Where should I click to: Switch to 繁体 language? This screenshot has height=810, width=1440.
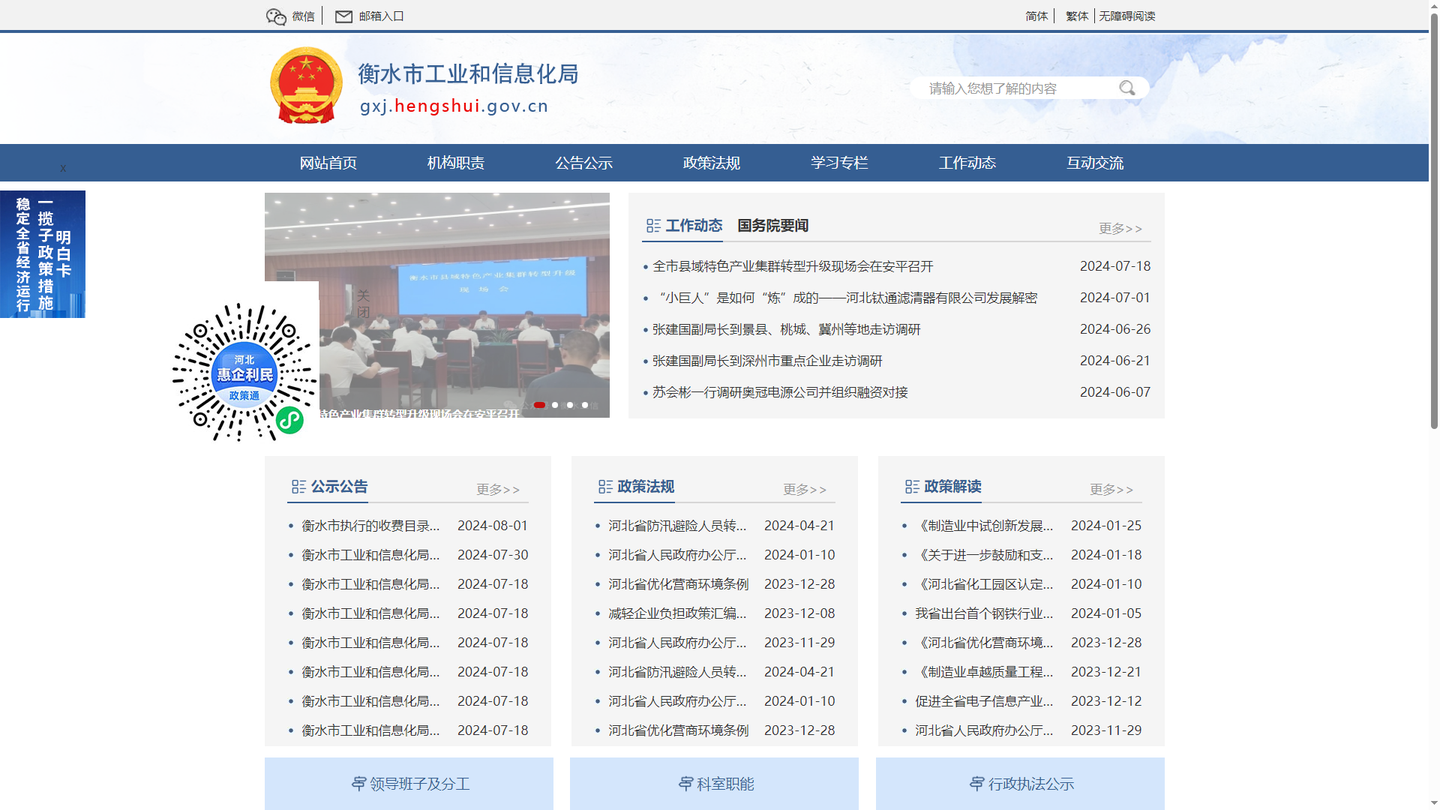point(1077,16)
